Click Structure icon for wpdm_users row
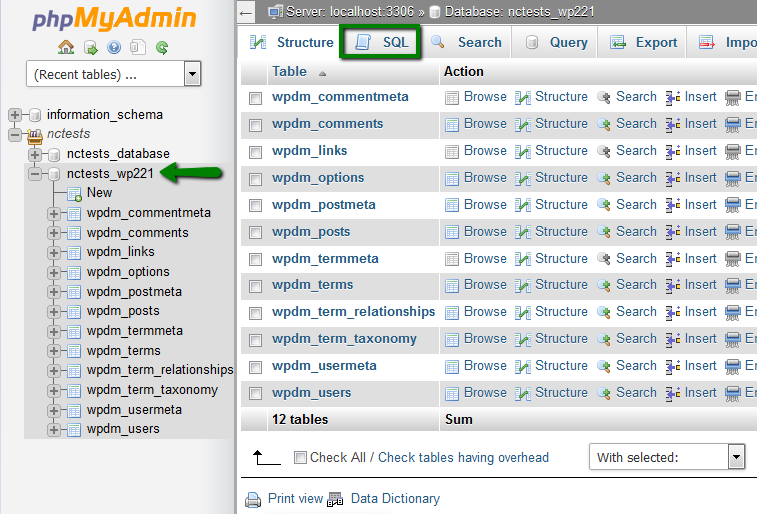 point(522,393)
